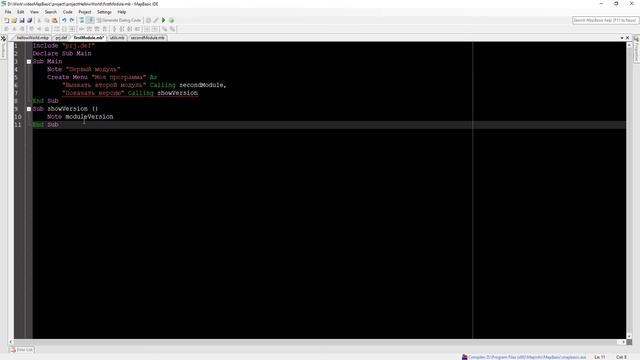This screenshot has width=640, height=360.
Task: Click teal icon right of Redo
Action: [x=82, y=20]
